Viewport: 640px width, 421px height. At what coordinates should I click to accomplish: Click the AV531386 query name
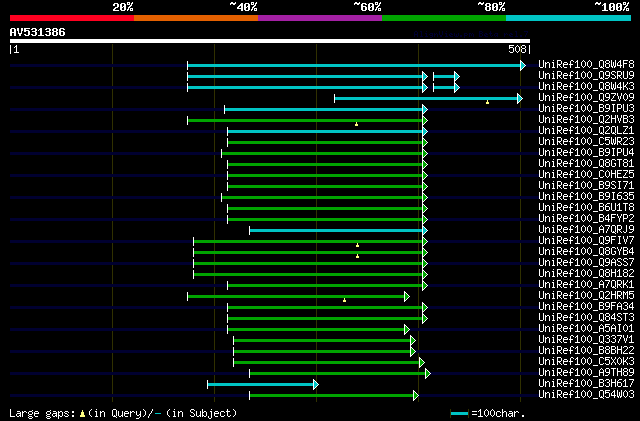(x=37, y=32)
